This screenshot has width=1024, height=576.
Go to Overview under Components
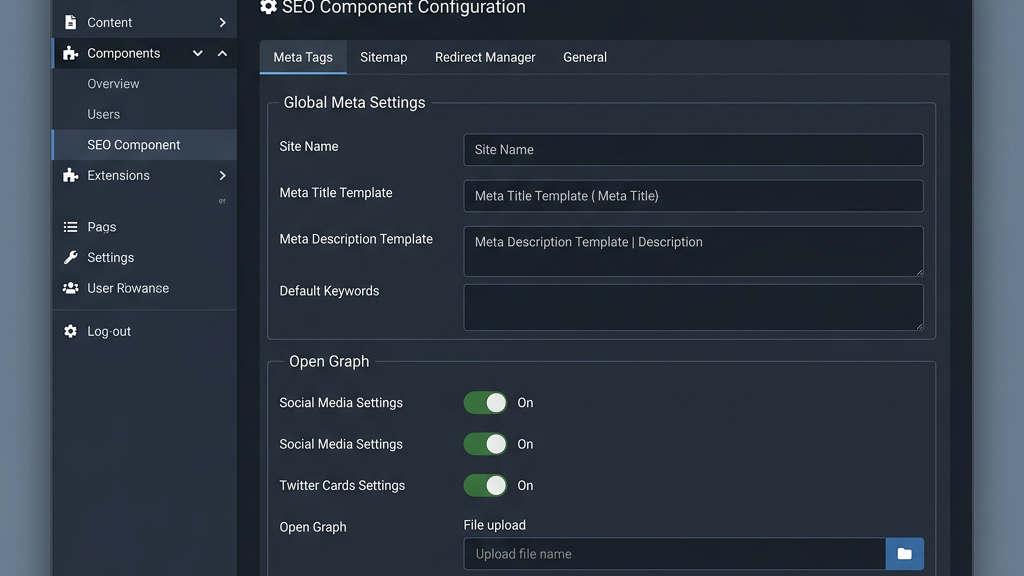tap(113, 84)
